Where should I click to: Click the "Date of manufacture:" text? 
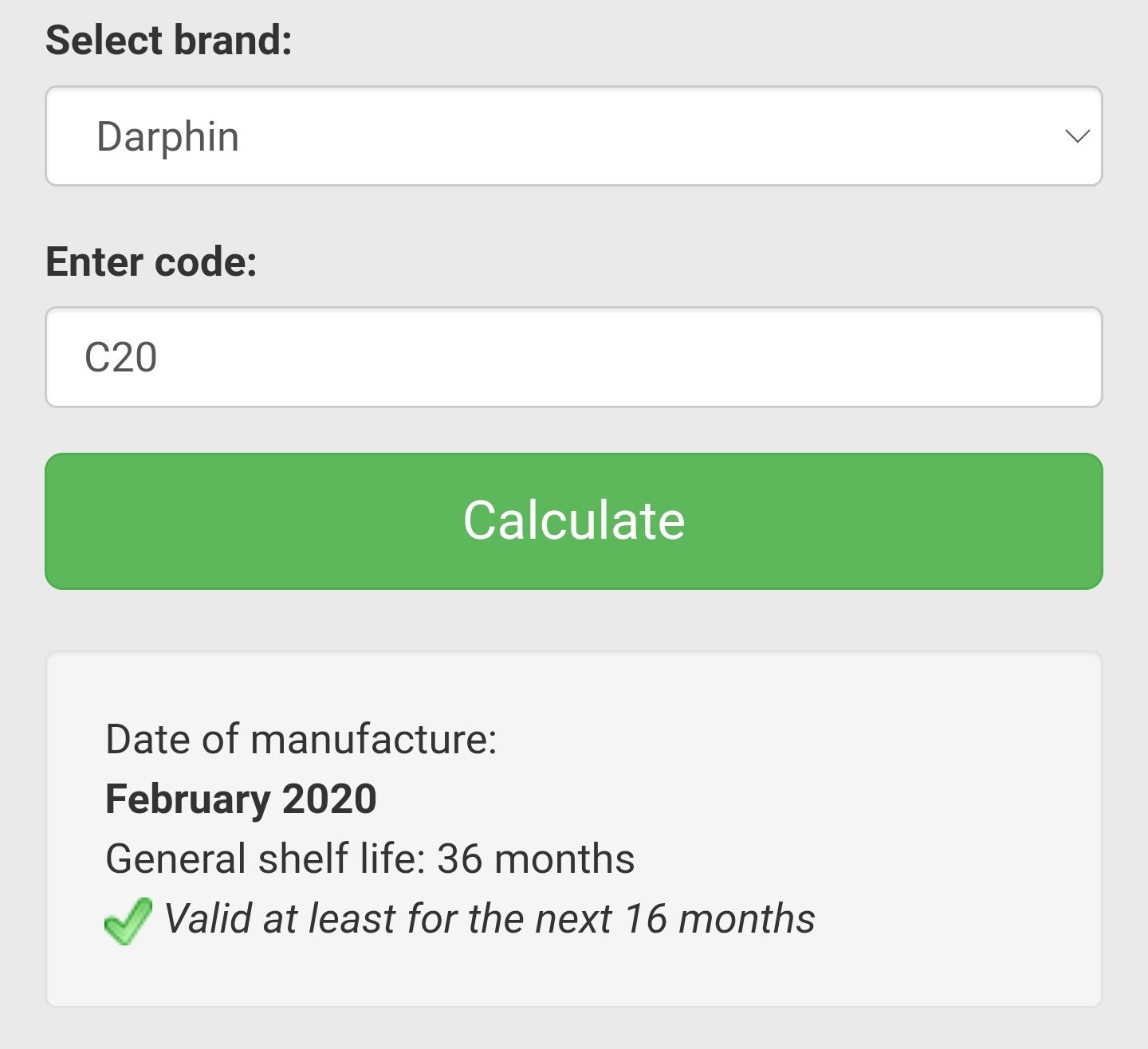[301, 739]
